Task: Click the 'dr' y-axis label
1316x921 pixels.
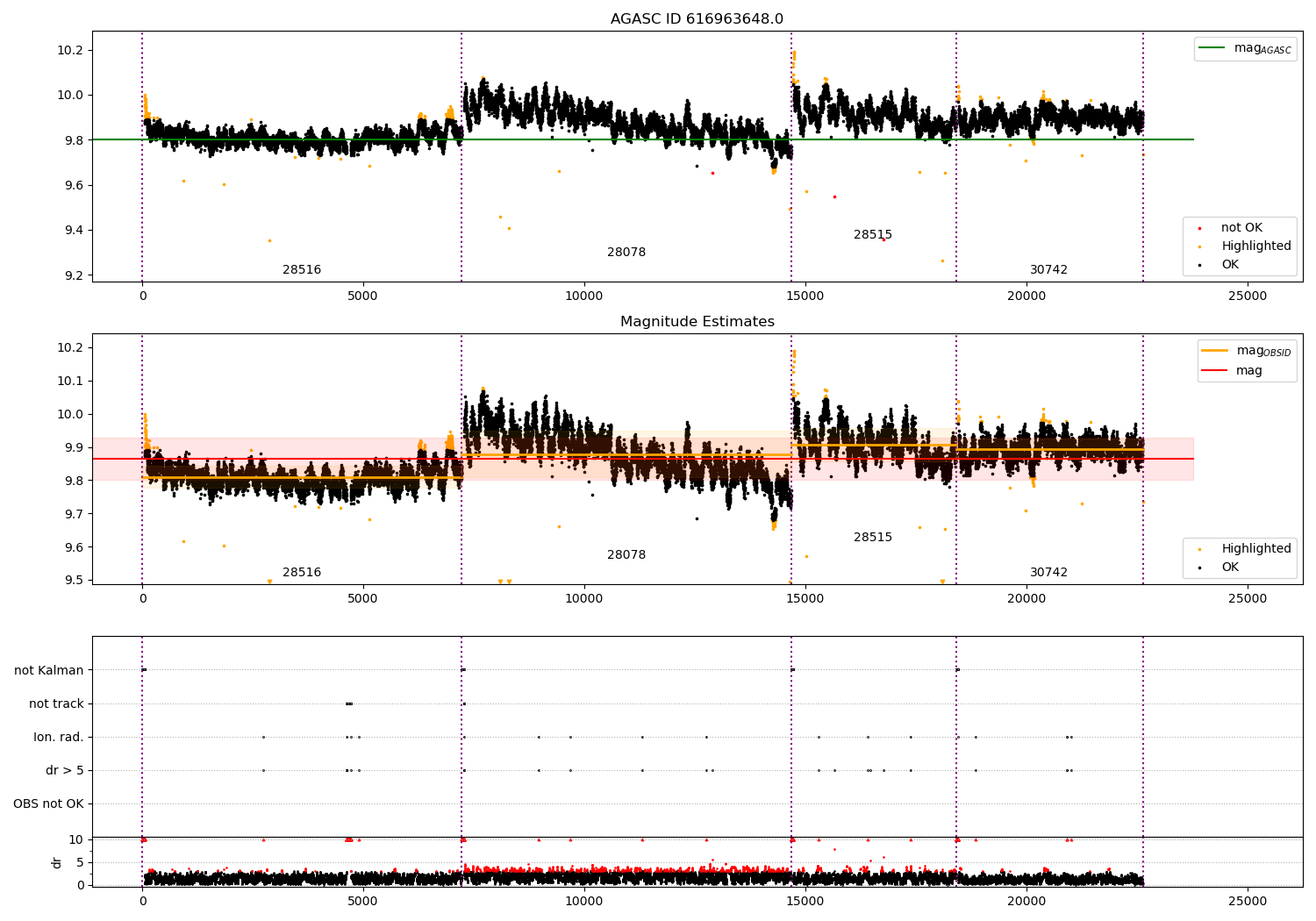Action: (x=57, y=862)
